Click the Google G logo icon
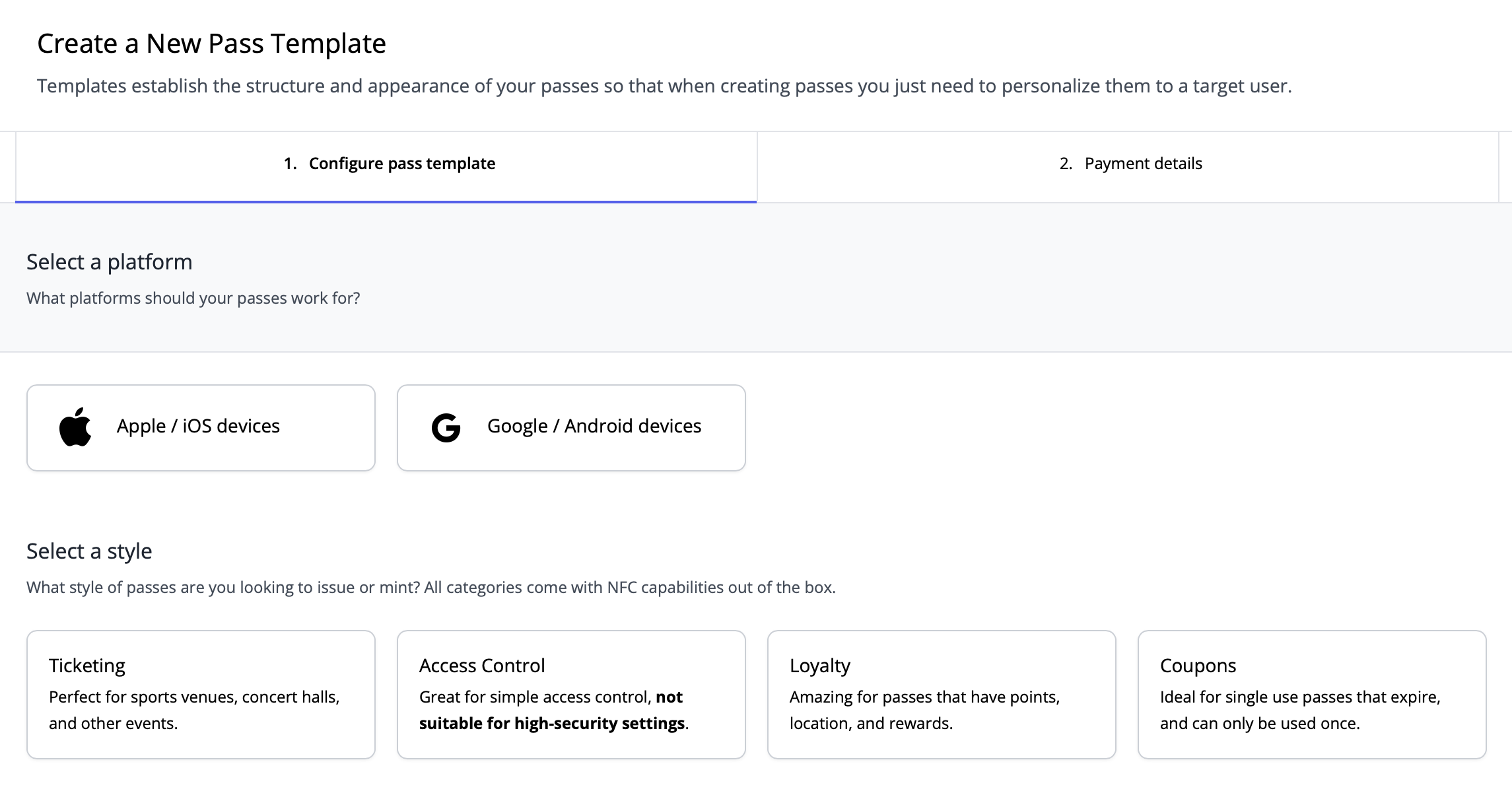The image size is (1512, 799). 446,428
